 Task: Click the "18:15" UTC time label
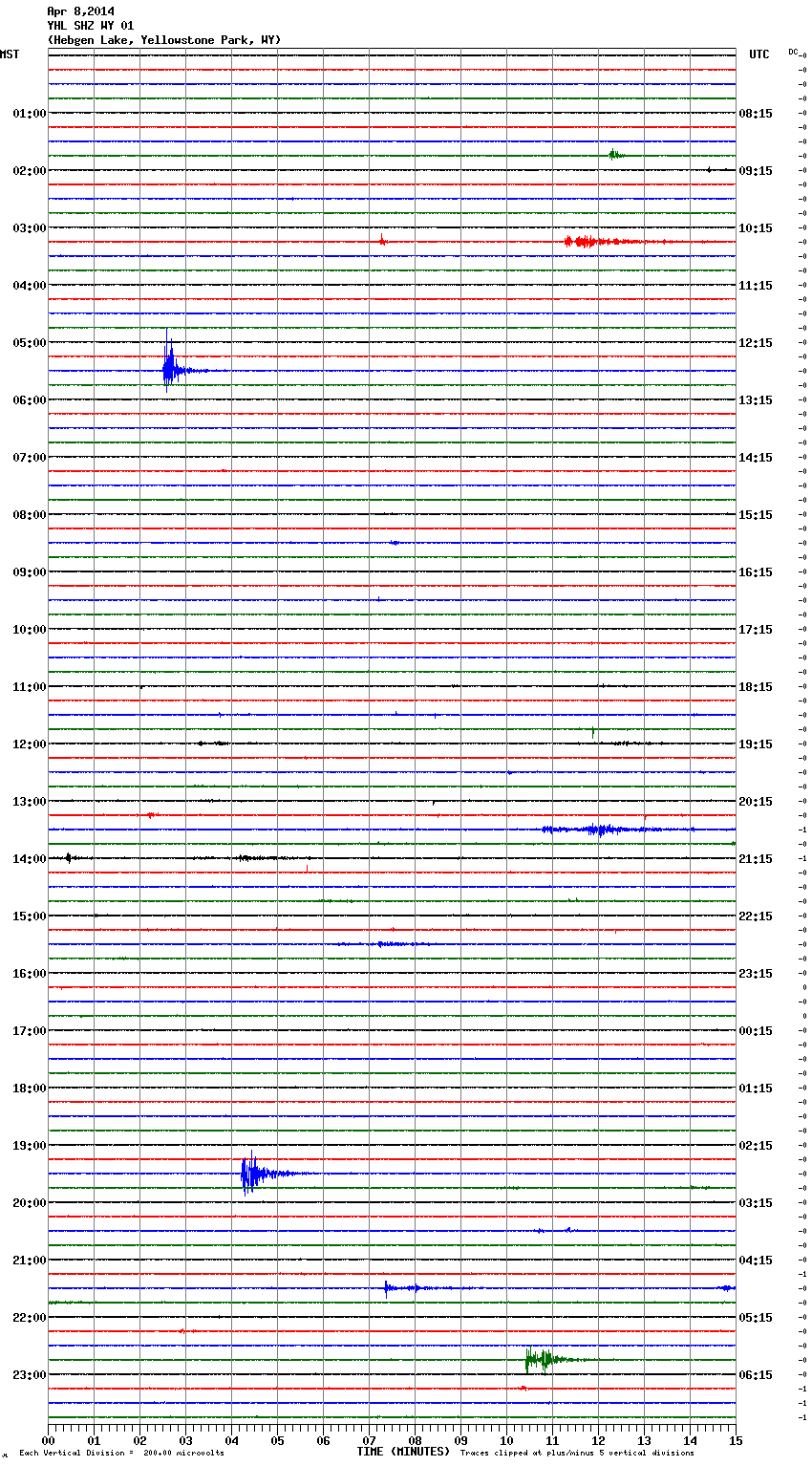[x=756, y=687]
